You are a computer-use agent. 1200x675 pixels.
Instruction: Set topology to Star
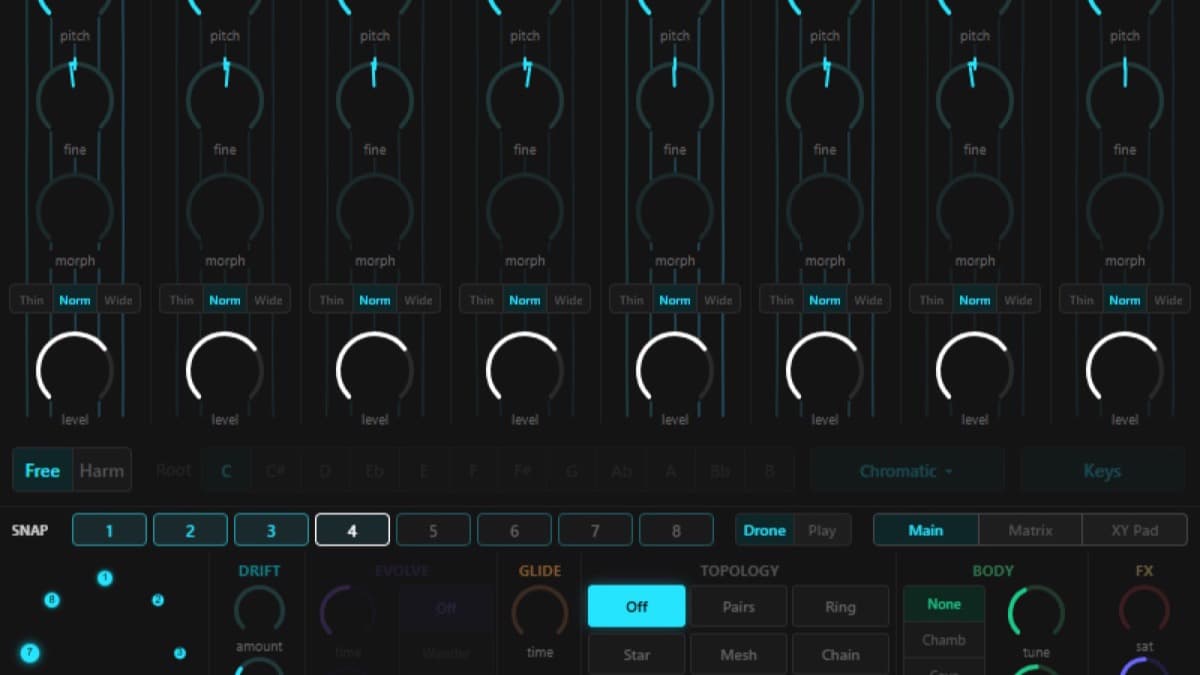coord(637,654)
